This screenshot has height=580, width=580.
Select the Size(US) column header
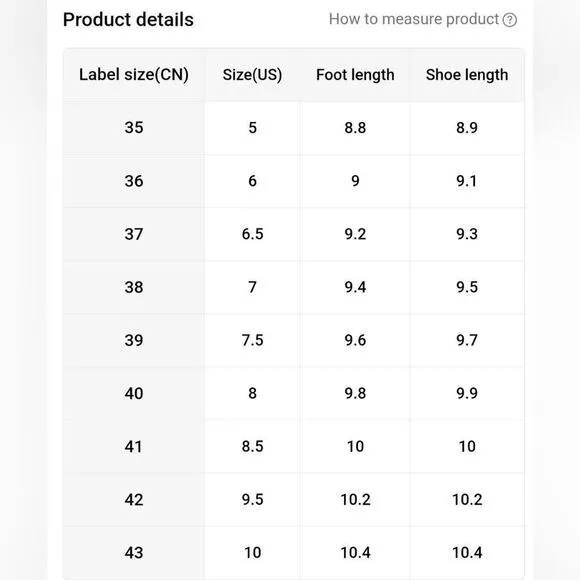[252, 75]
